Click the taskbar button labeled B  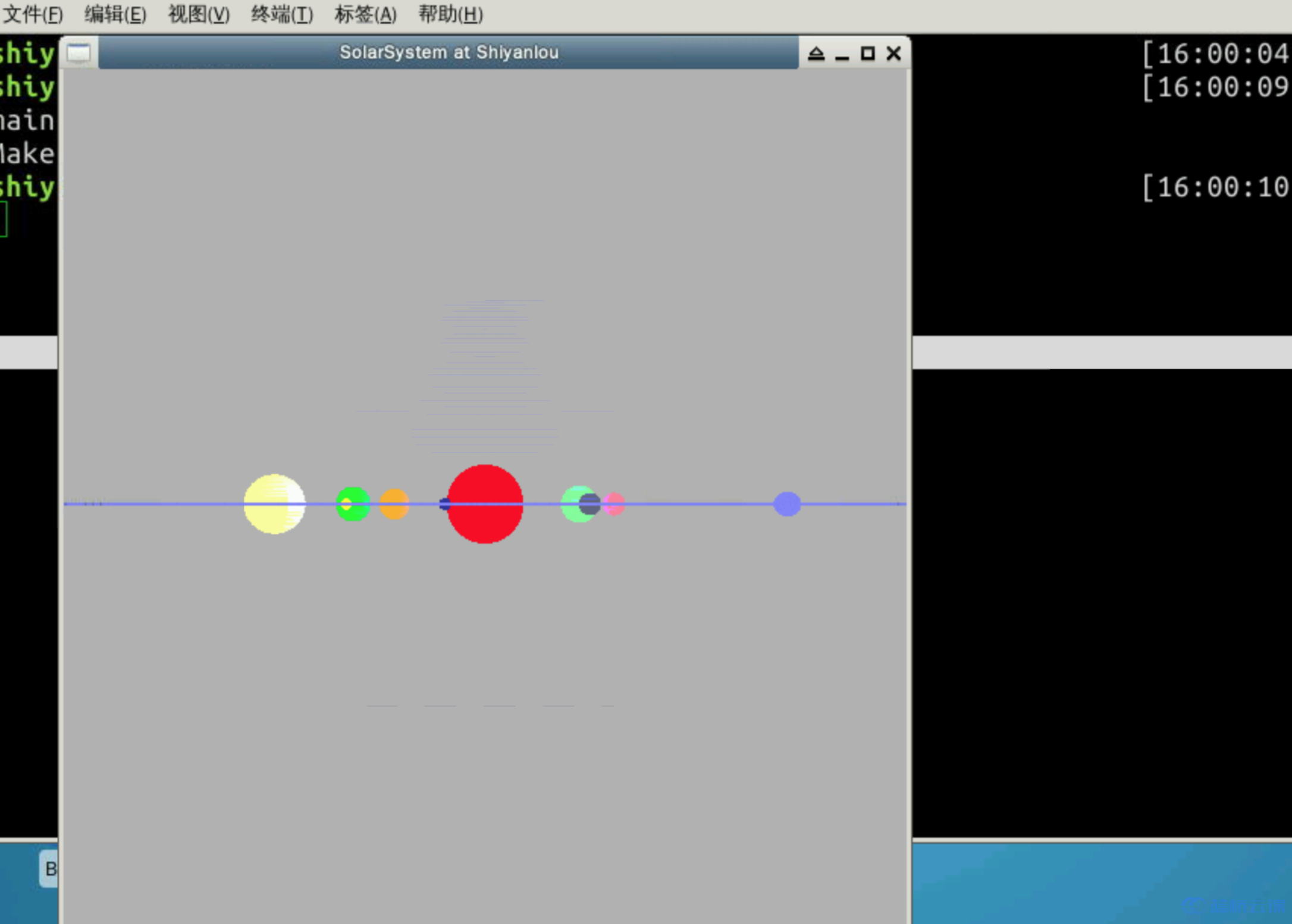[x=50, y=869]
